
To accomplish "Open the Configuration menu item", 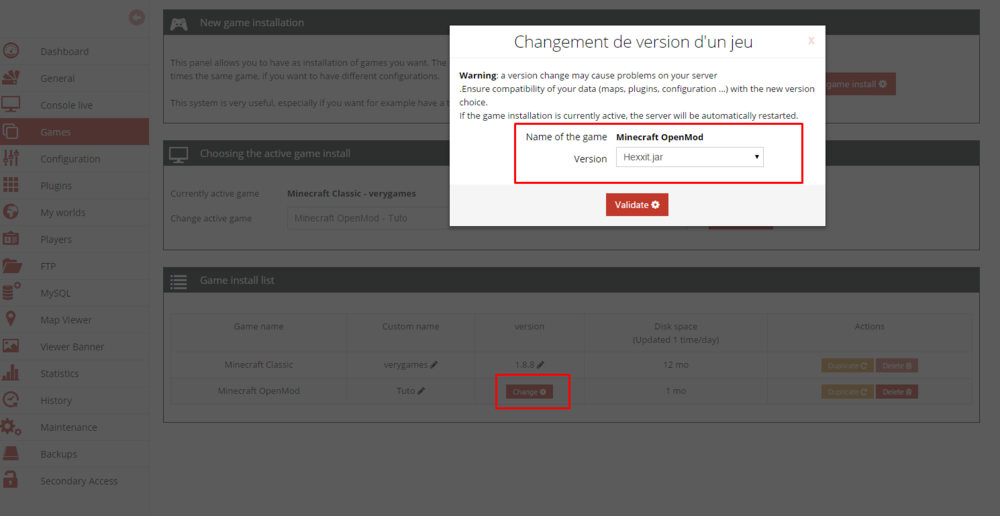I will [x=70, y=159].
